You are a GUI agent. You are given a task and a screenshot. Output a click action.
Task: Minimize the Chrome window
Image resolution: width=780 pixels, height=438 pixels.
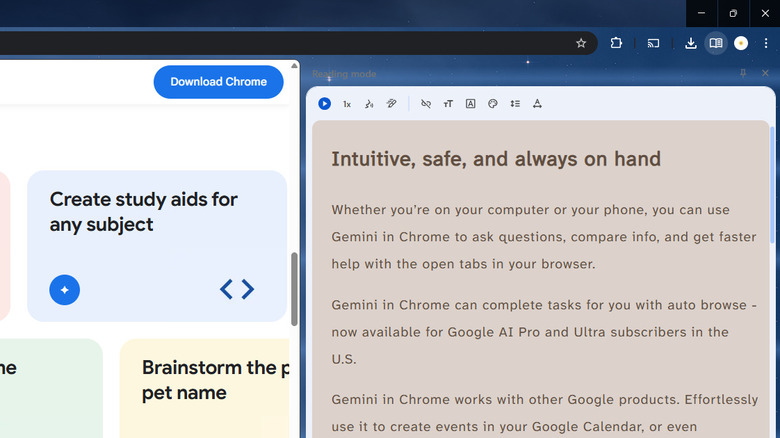point(701,13)
